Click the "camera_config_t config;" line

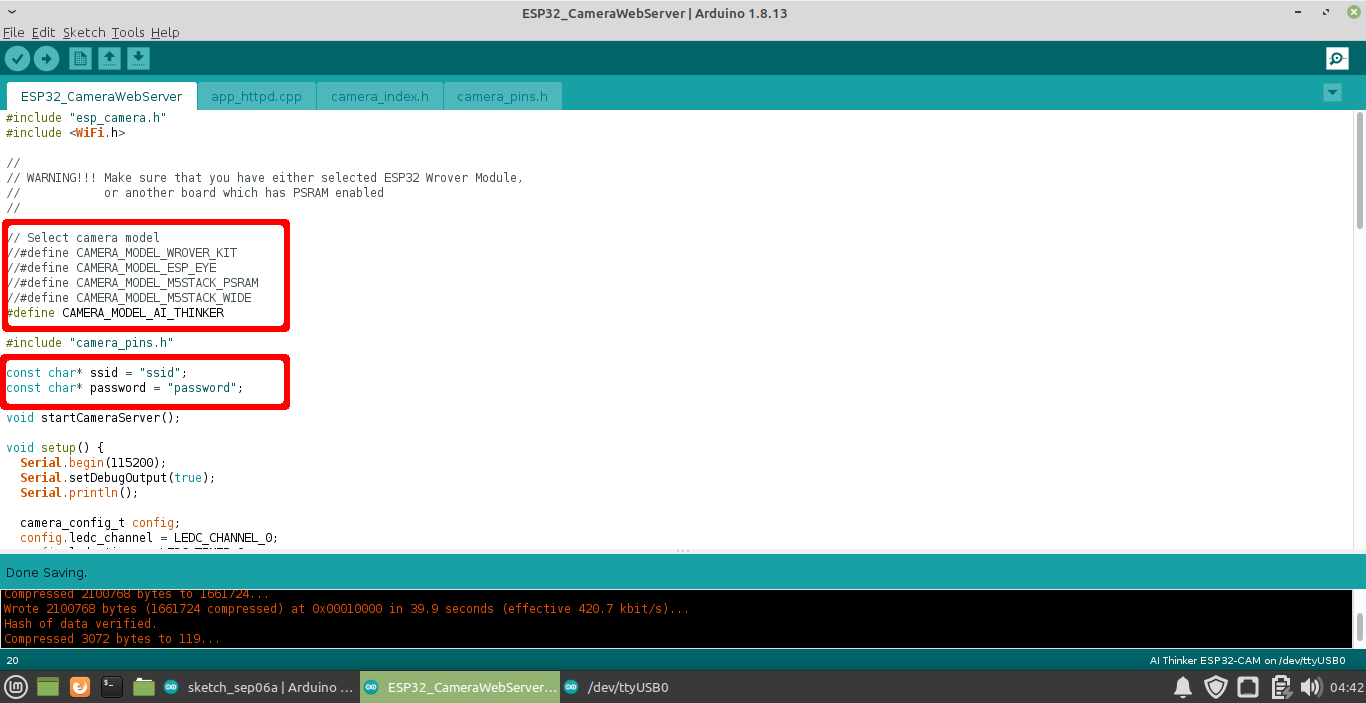(x=100, y=523)
